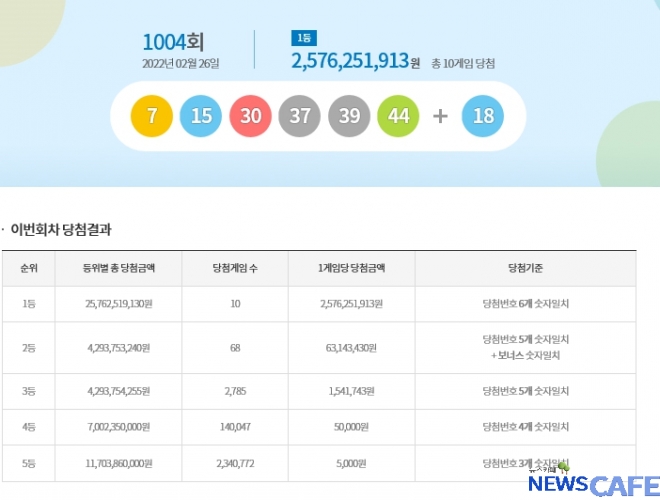This screenshot has width=660, height=500.
Task: Click the 2,340,772 winning games cell
Action: pos(235,464)
